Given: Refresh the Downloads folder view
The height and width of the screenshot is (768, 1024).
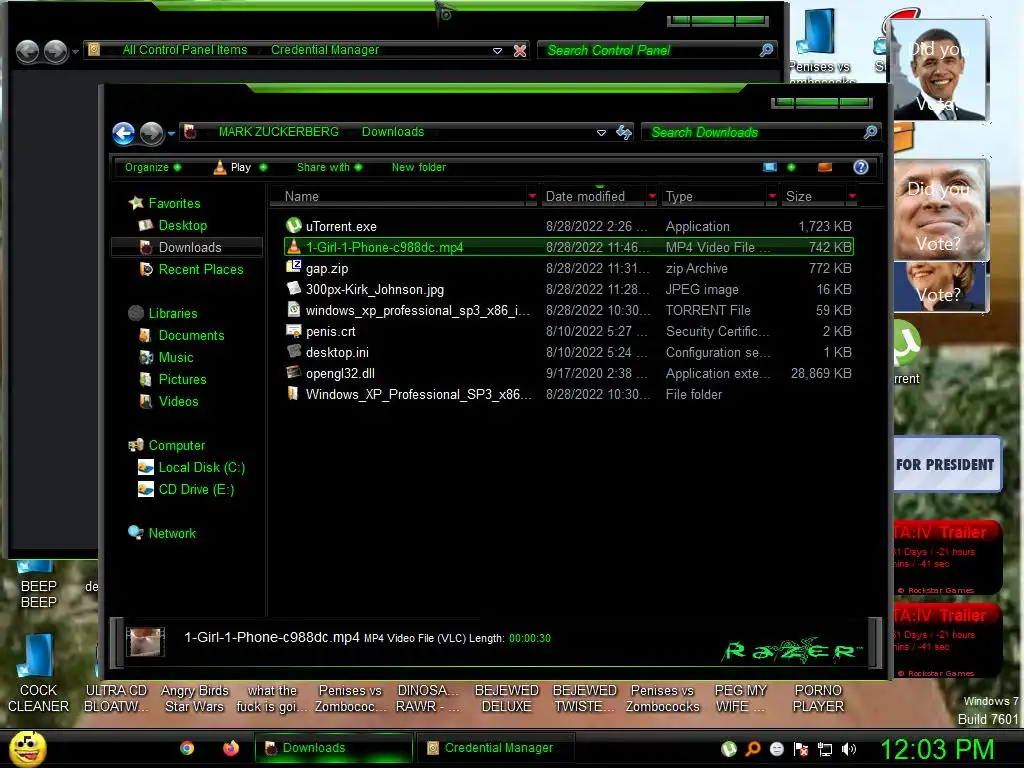Looking at the screenshot, I should (x=624, y=133).
